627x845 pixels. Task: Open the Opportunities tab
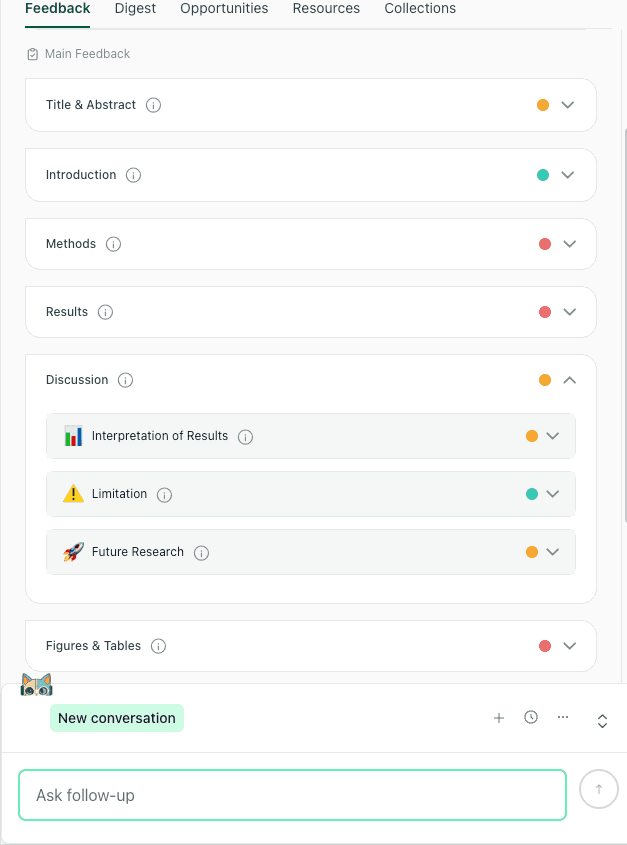tap(223, 8)
